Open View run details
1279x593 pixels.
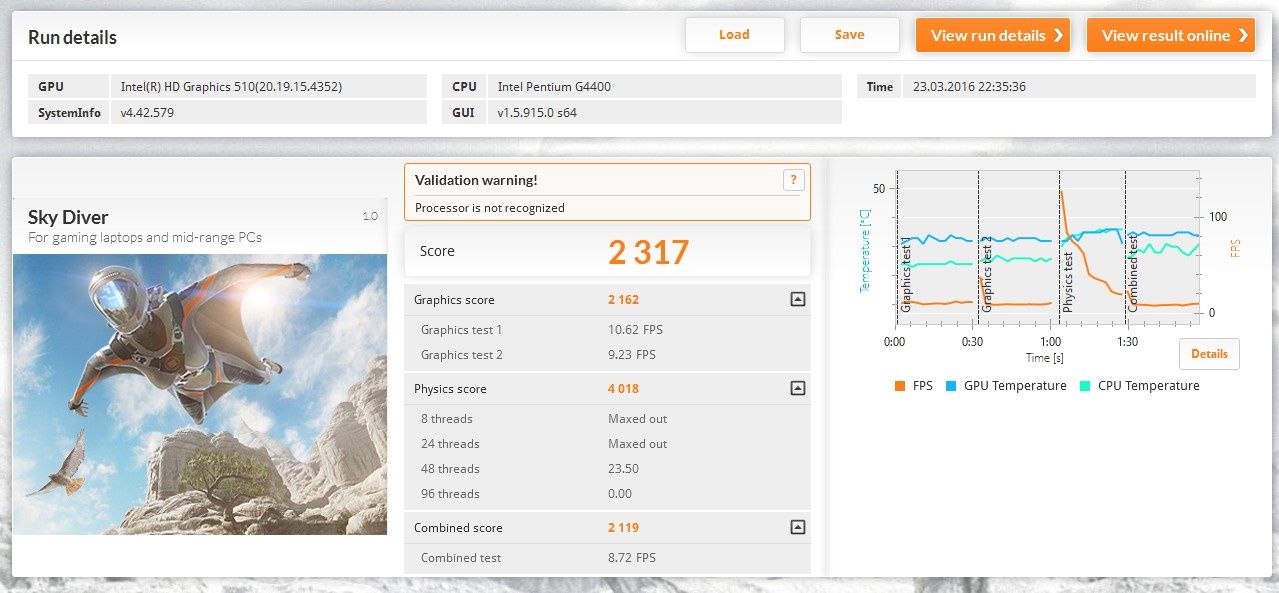(993, 35)
